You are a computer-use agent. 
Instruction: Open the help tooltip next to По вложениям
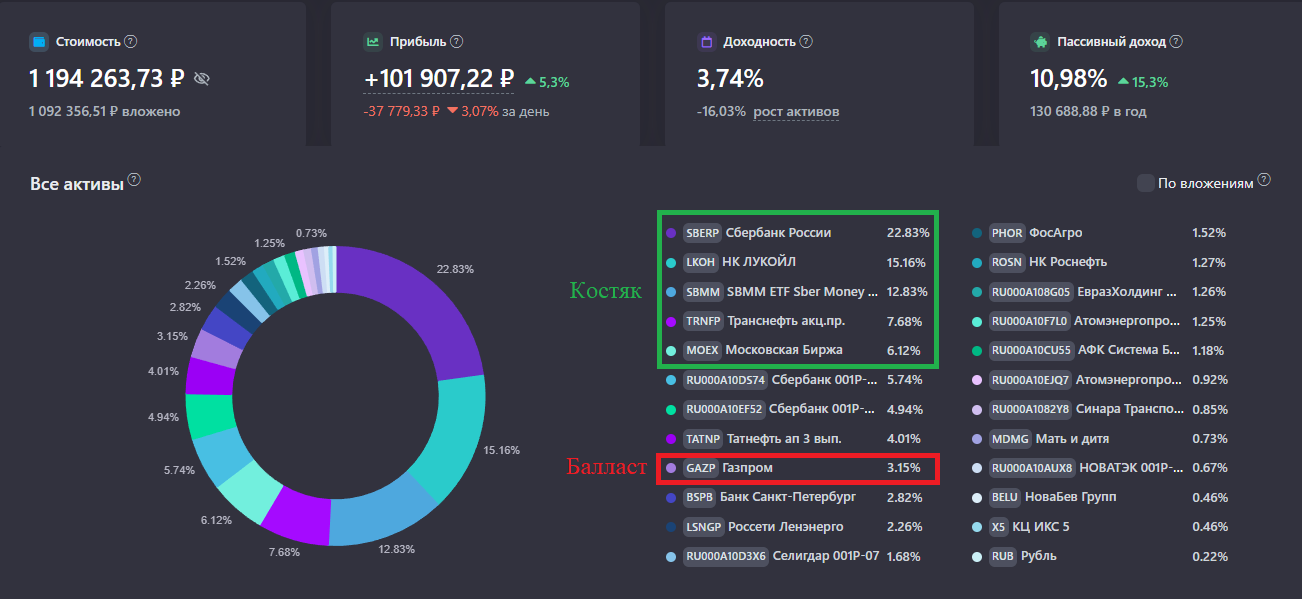point(1264,181)
